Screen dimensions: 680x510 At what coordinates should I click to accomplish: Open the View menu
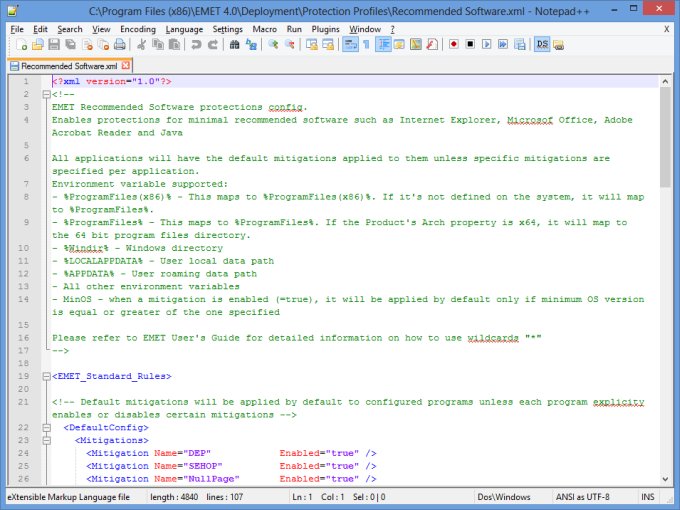click(101, 29)
